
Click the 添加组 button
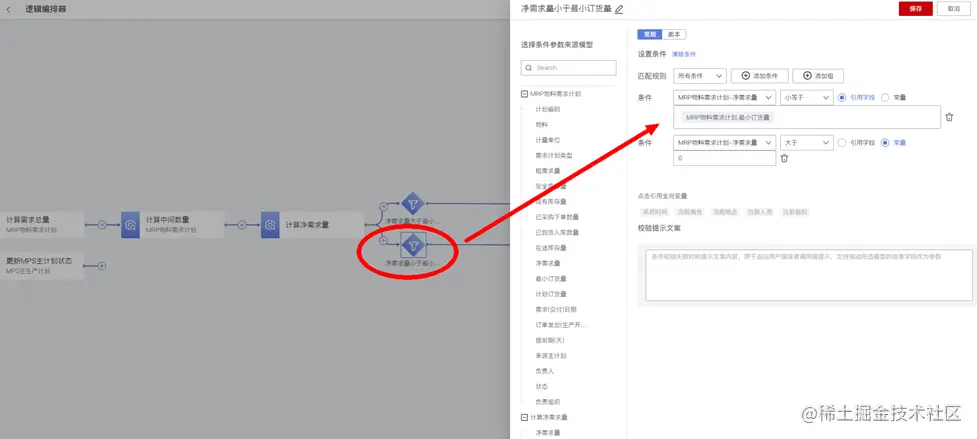tap(817, 76)
